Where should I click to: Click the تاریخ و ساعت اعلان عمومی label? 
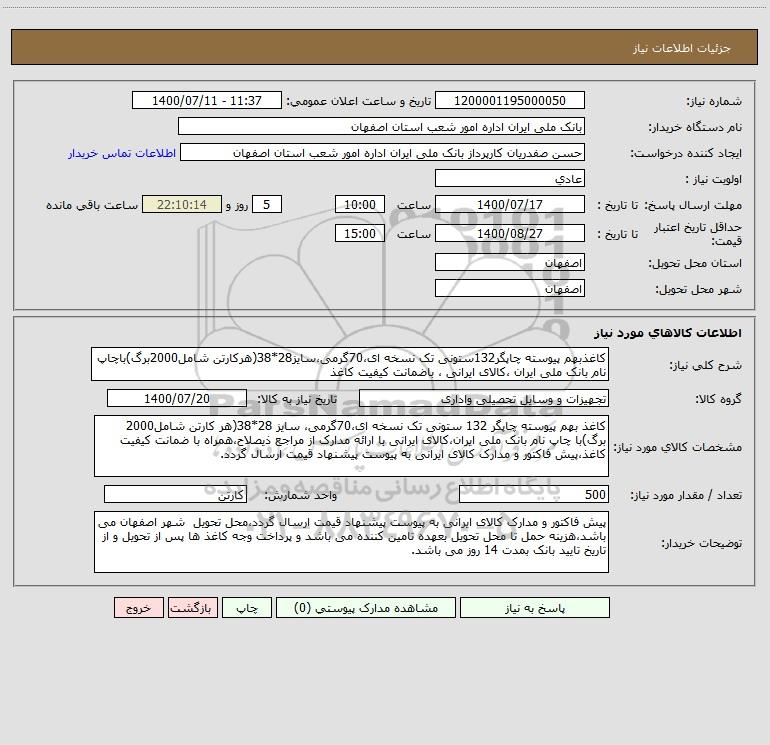click(x=359, y=102)
